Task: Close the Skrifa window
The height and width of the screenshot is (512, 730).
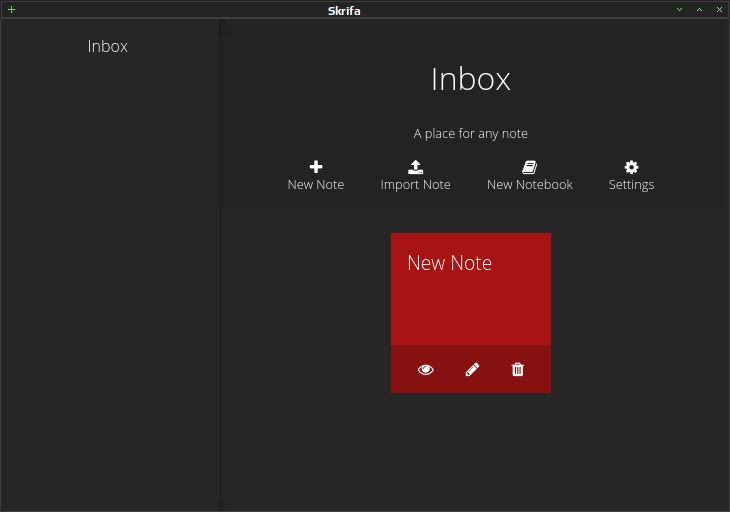Action: pyautogui.click(x=719, y=9)
